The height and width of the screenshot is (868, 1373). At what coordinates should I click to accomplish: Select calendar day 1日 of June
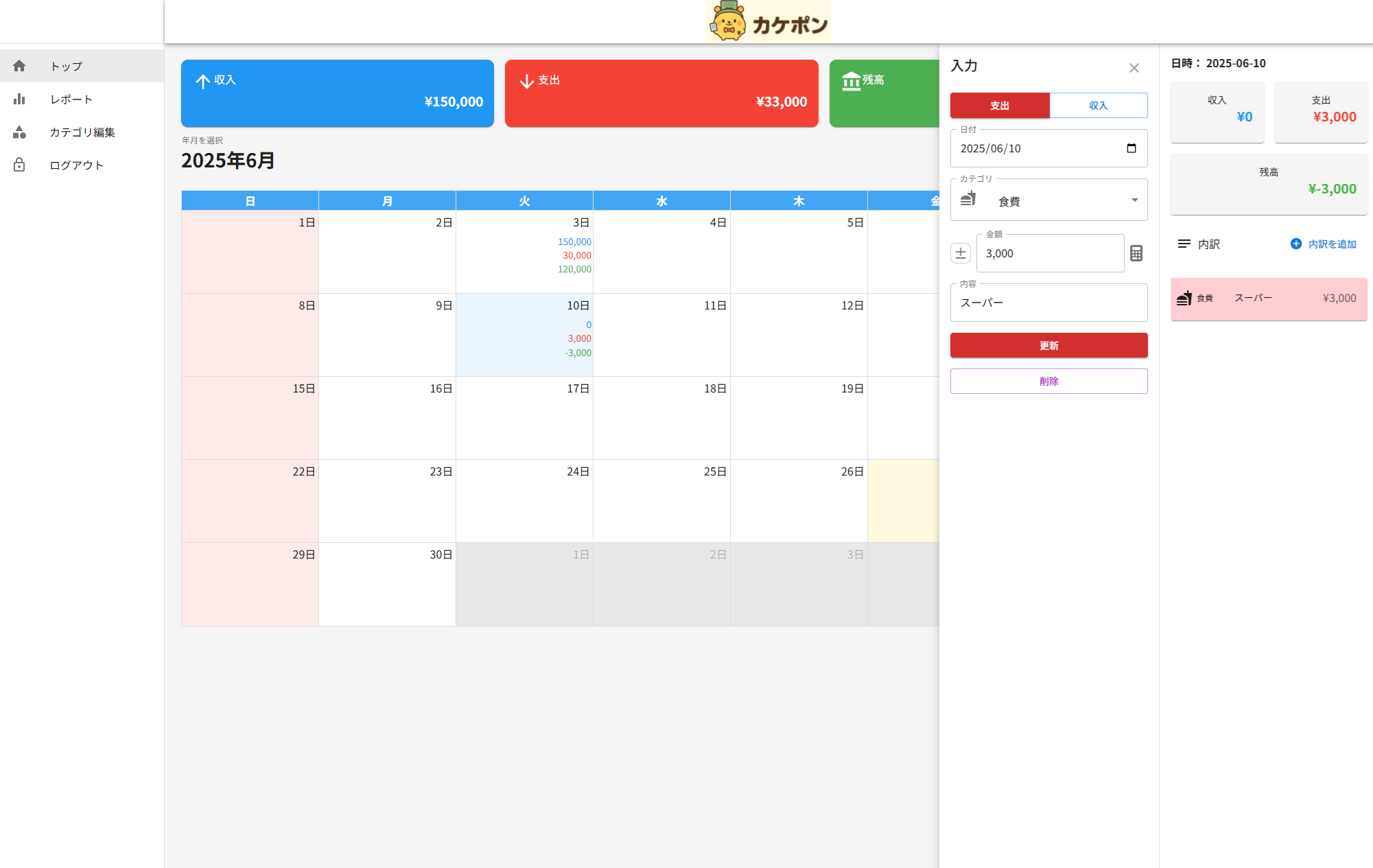(x=250, y=252)
